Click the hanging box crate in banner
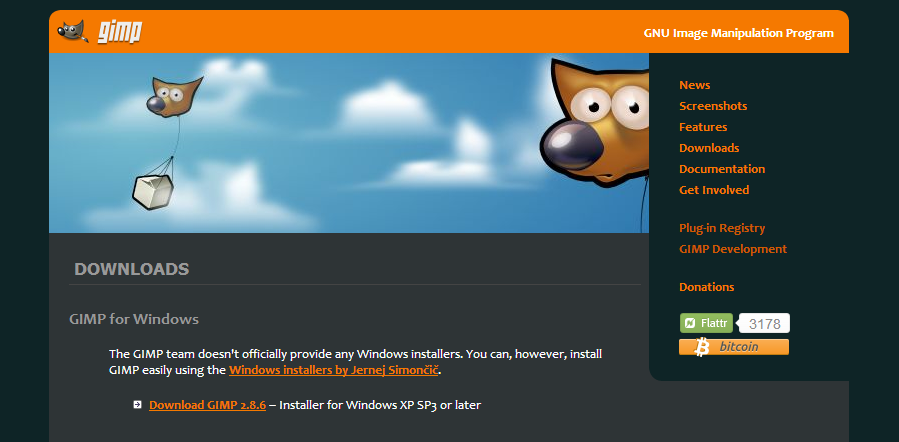899x442 pixels. point(153,190)
